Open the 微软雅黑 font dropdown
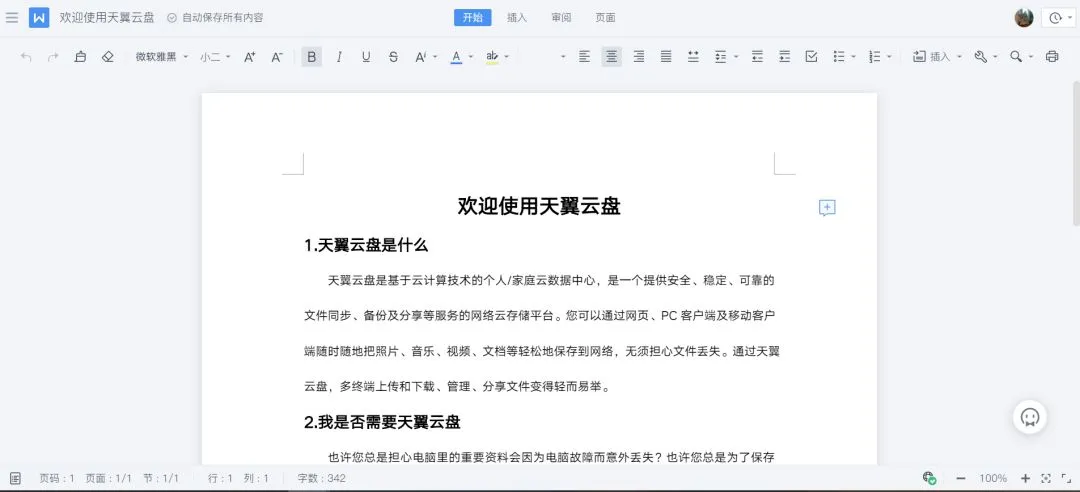The image size is (1080, 492). (x=162, y=57)
